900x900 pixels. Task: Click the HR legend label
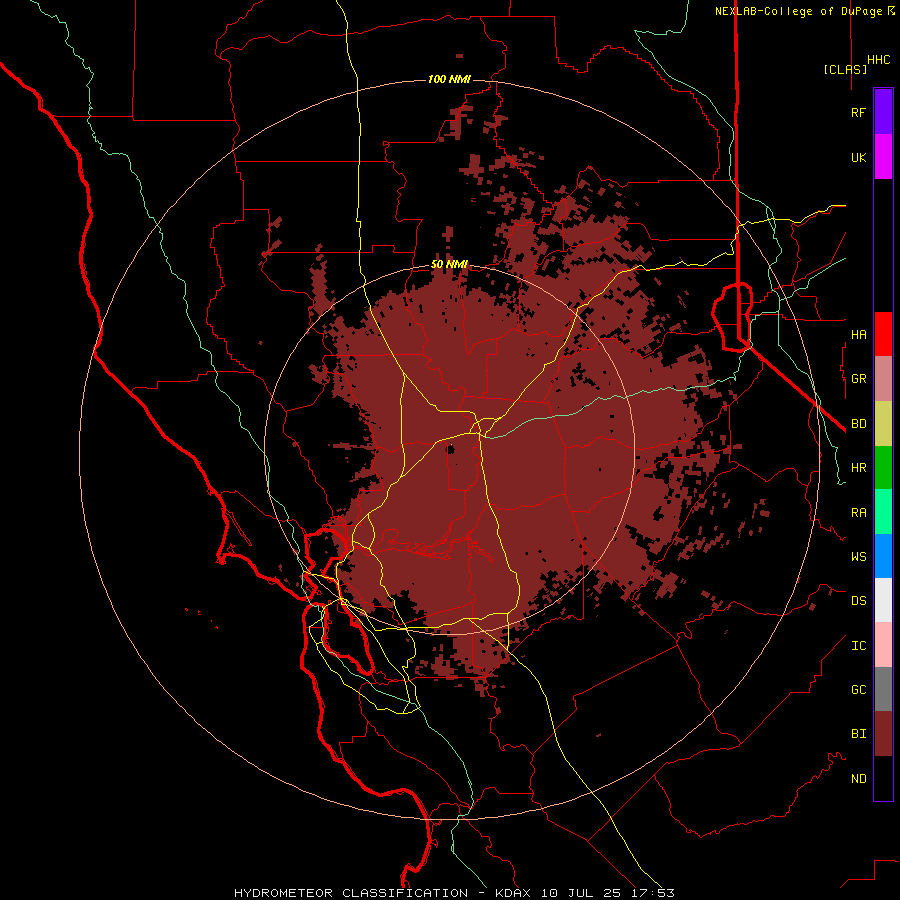point(859,468)
